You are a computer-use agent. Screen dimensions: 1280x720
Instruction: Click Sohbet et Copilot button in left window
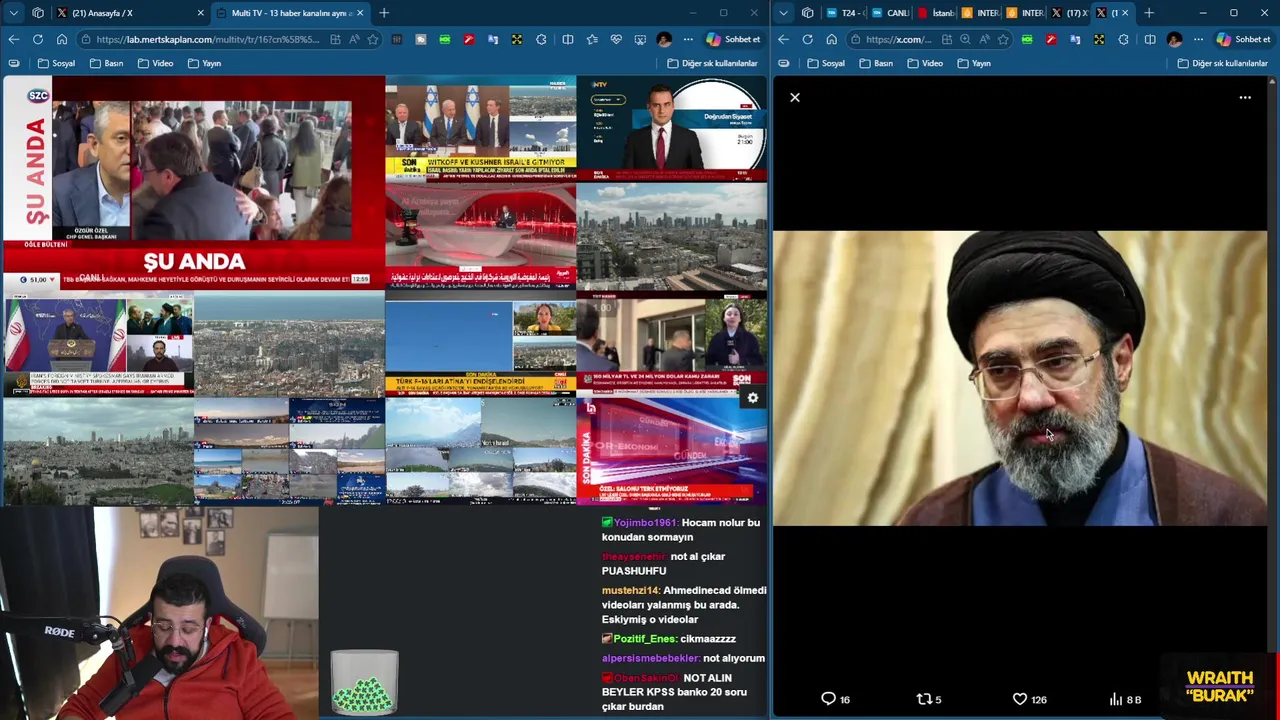point(734,39)
